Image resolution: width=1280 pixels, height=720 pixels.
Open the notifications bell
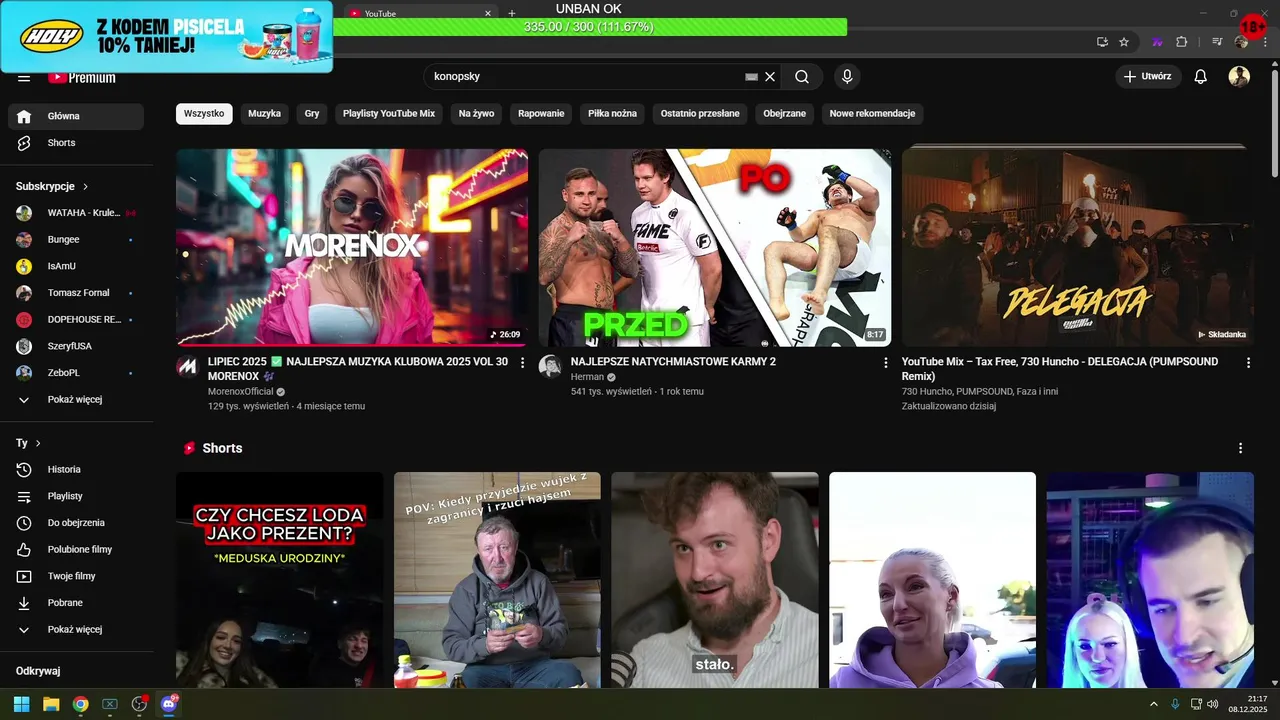(x=1201, y=76)
